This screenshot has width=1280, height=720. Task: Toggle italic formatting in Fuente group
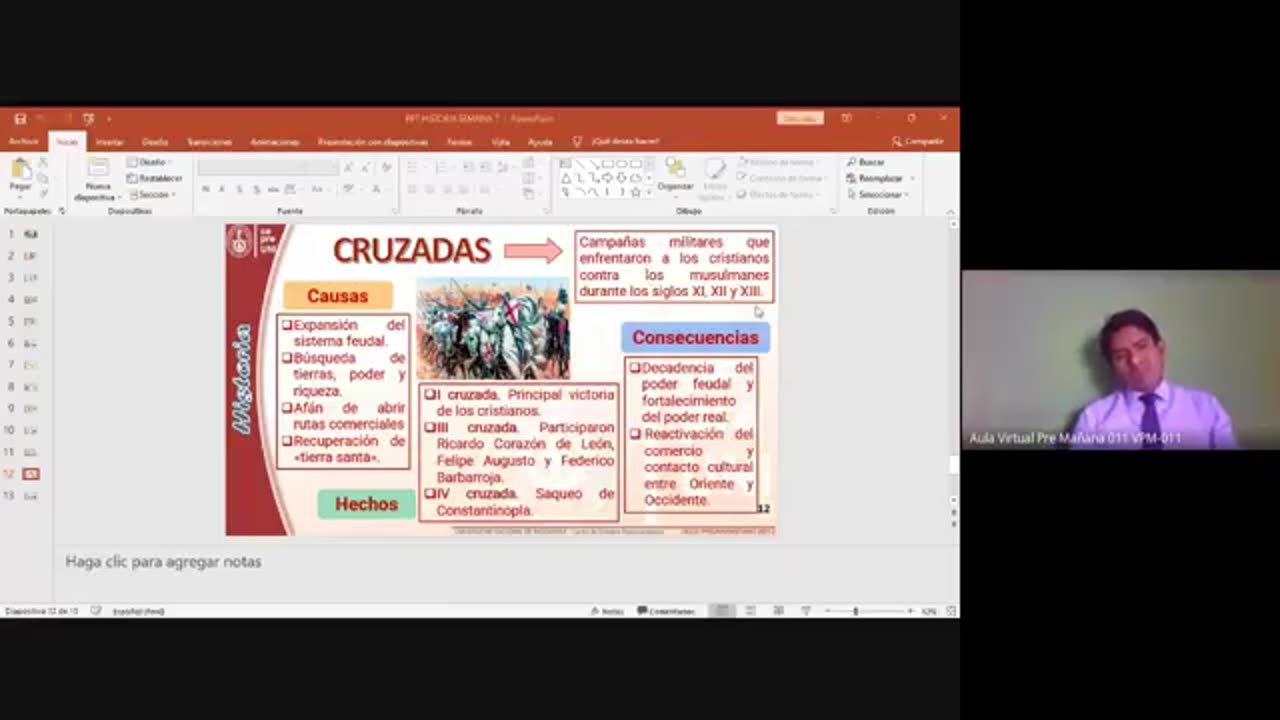coord(222,189)
